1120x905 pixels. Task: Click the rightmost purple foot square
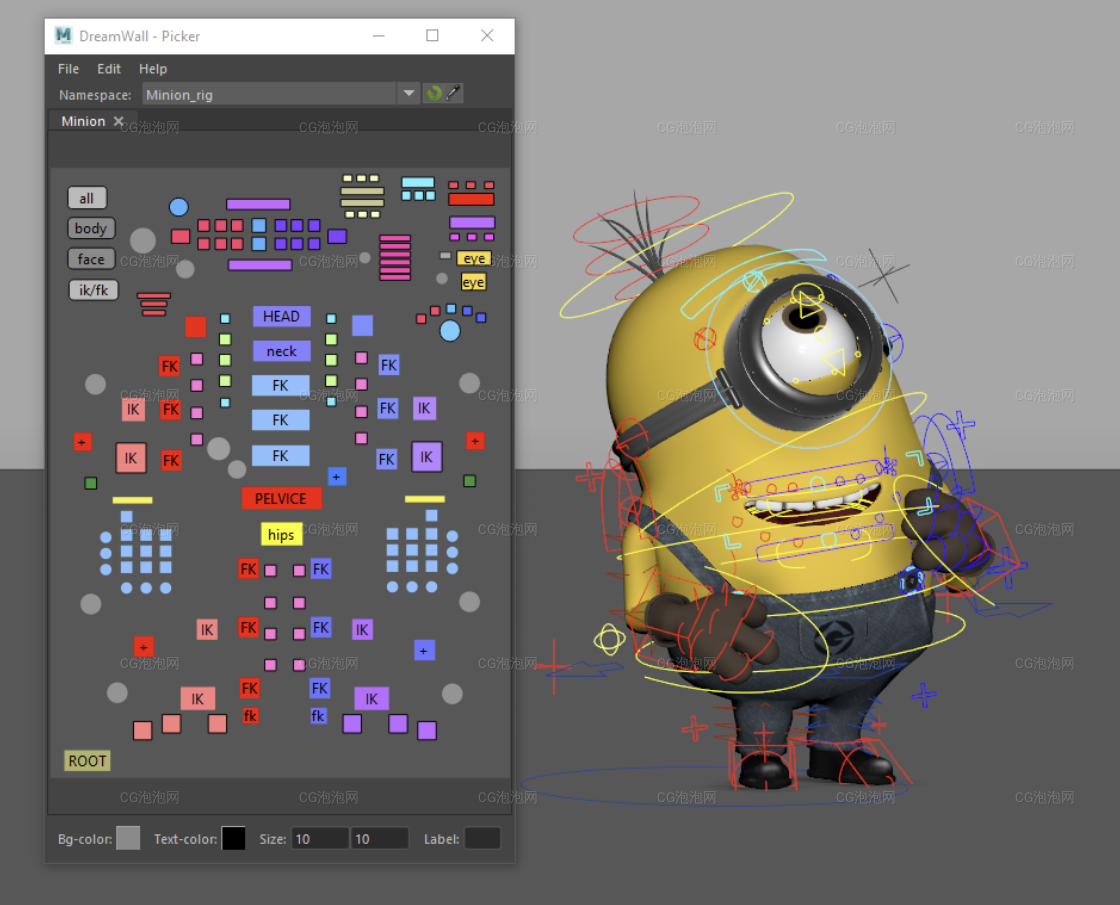click(x=426, y=730)
